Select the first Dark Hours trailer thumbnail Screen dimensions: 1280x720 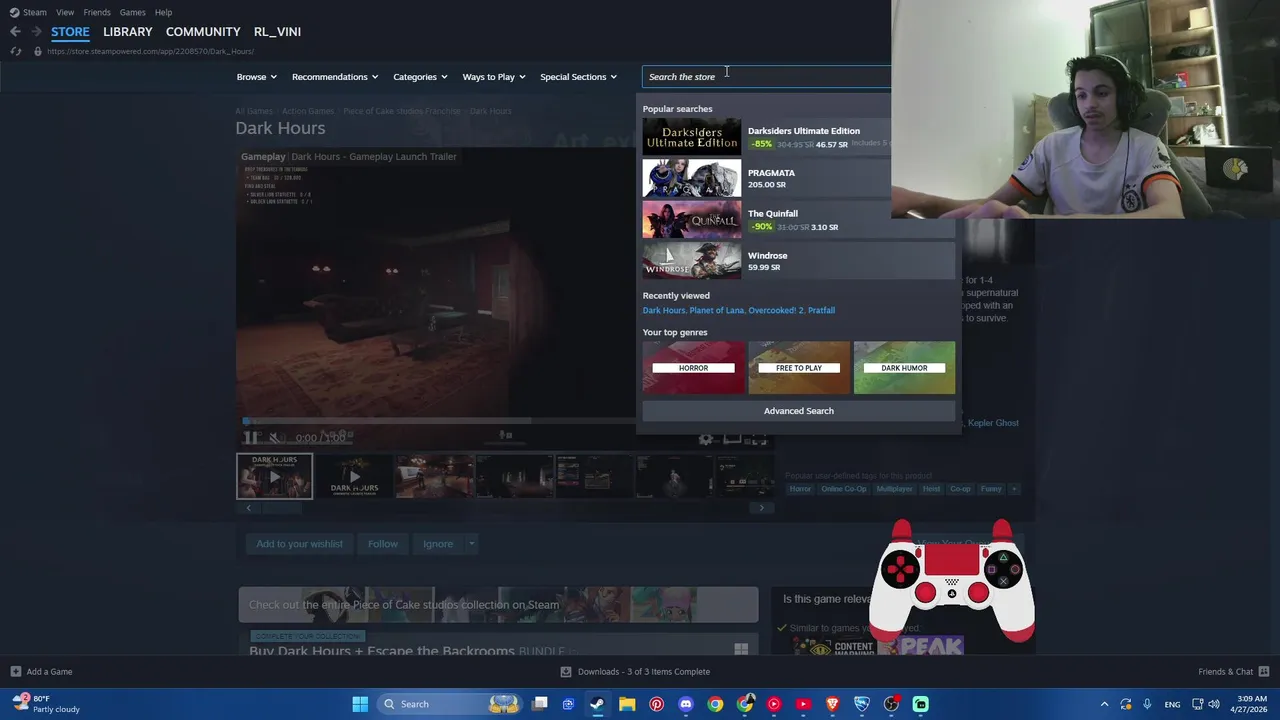coord(274,476)
